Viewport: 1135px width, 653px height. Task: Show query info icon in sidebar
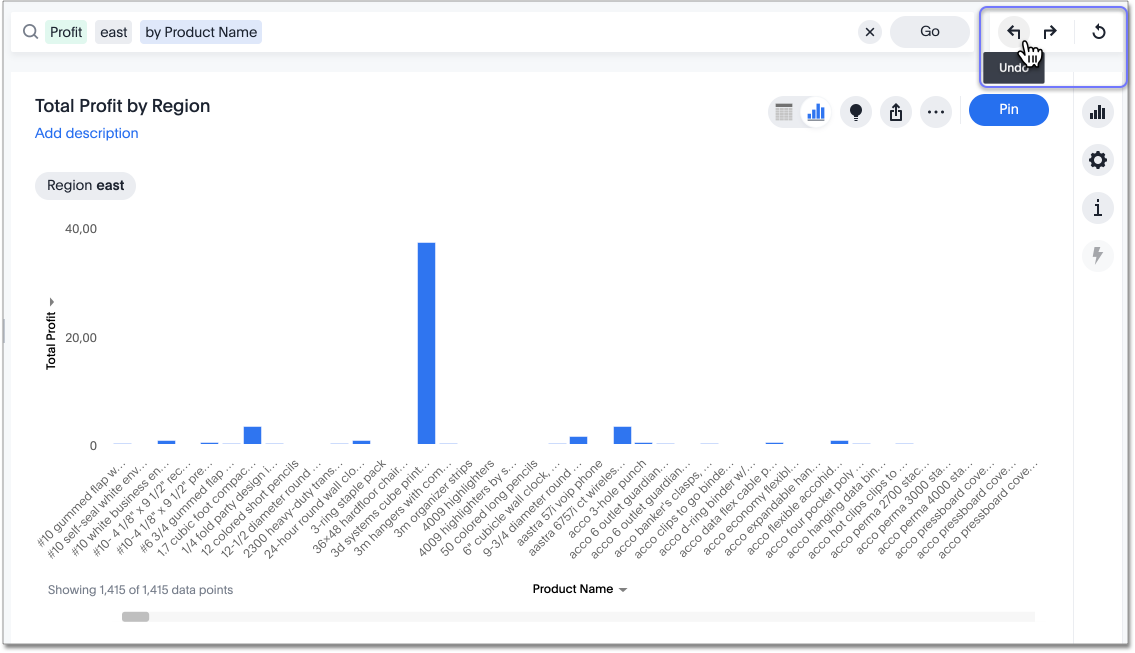pyautogui.click(x=1098, y=208)
